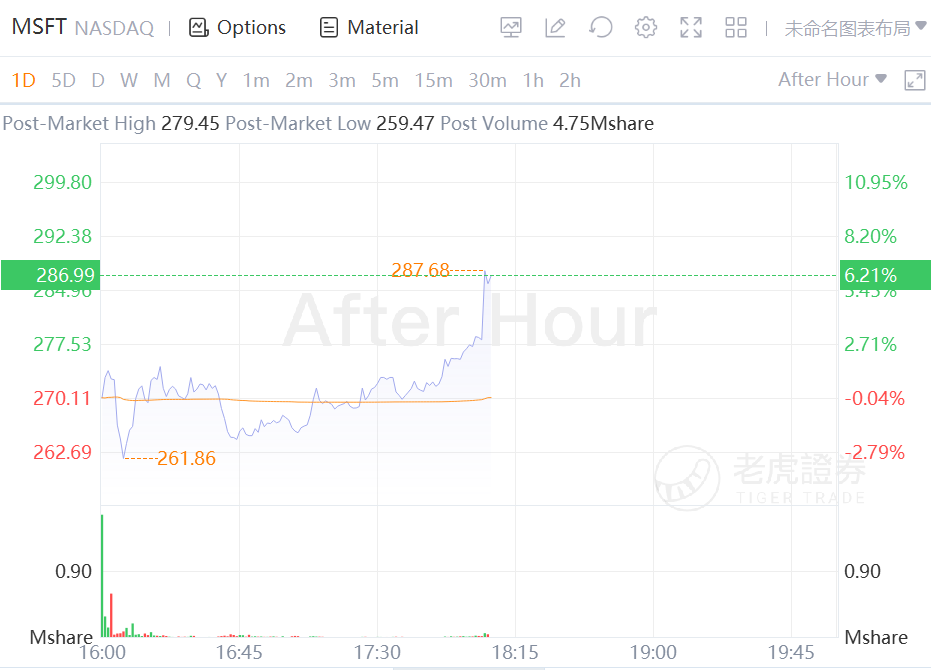Click the 261.86 low price marker
The image size is (931, 670).
pyautogui.click(x=186, y=459)
